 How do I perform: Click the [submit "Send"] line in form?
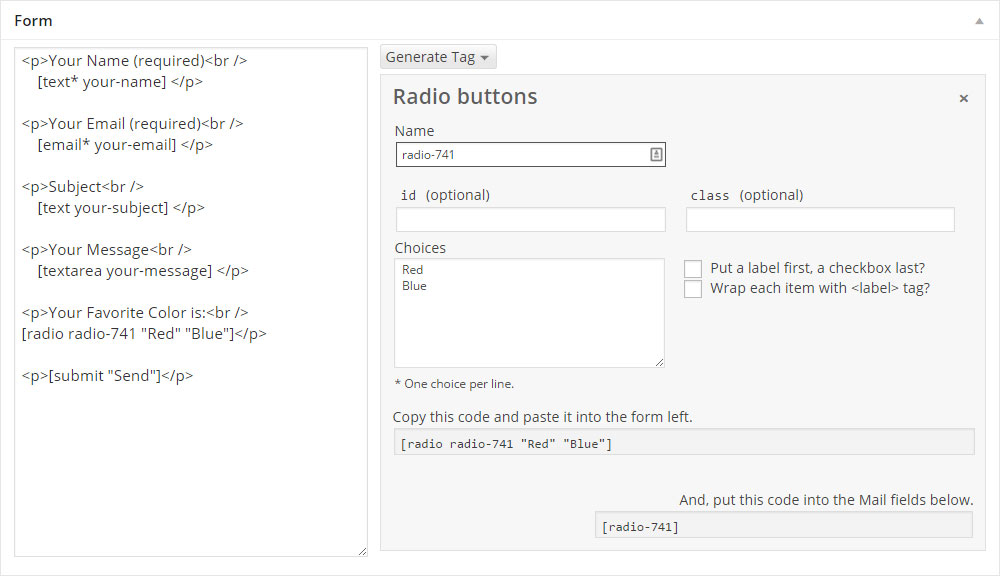tap(107, 376)
